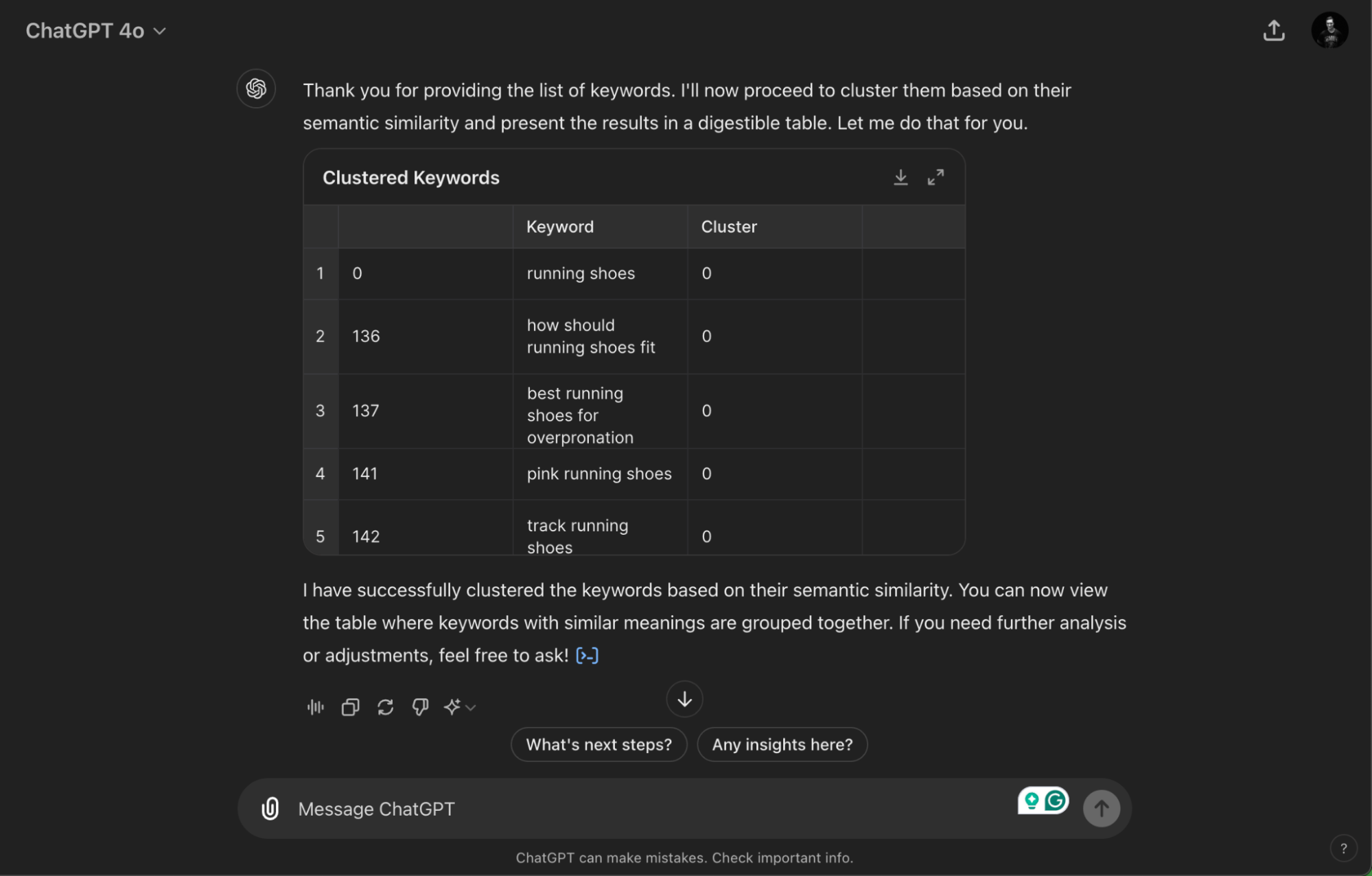The height and width of the screenshot is (876, 1372).
Task: Click the Message ChatGPT input field
Action: coord(549,809)
